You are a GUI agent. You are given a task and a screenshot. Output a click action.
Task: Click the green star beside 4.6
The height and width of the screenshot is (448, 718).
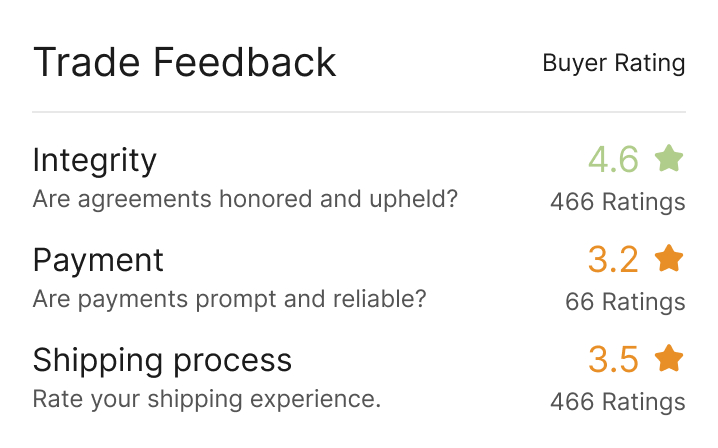click(669, 158)
